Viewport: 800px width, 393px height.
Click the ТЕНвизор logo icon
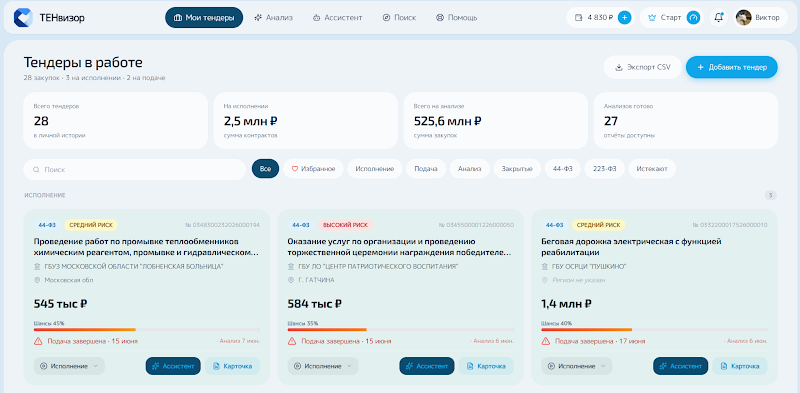click(23, 17)
